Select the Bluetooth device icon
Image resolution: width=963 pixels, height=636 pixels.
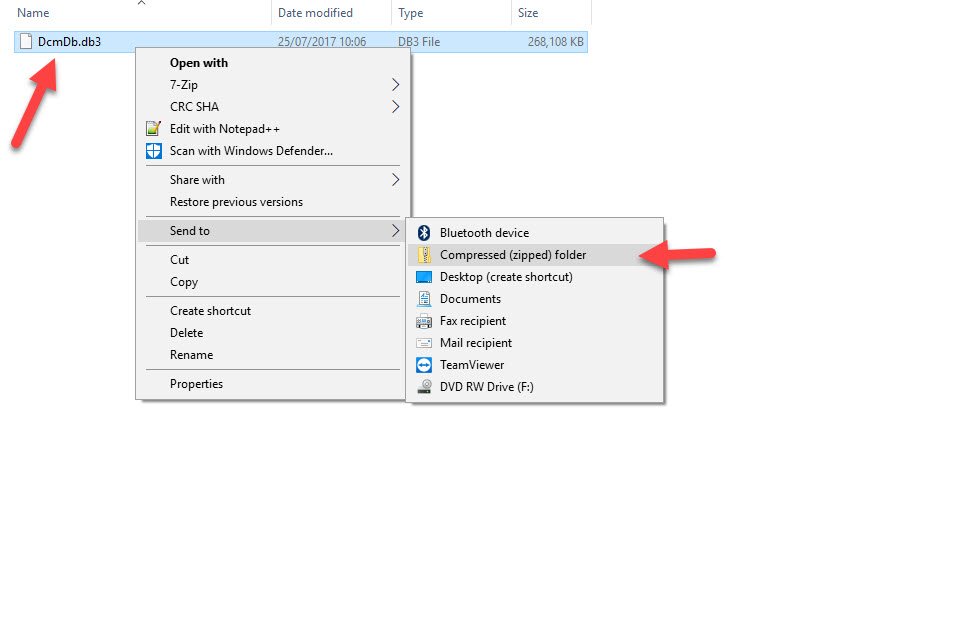(x=425, y=232)
